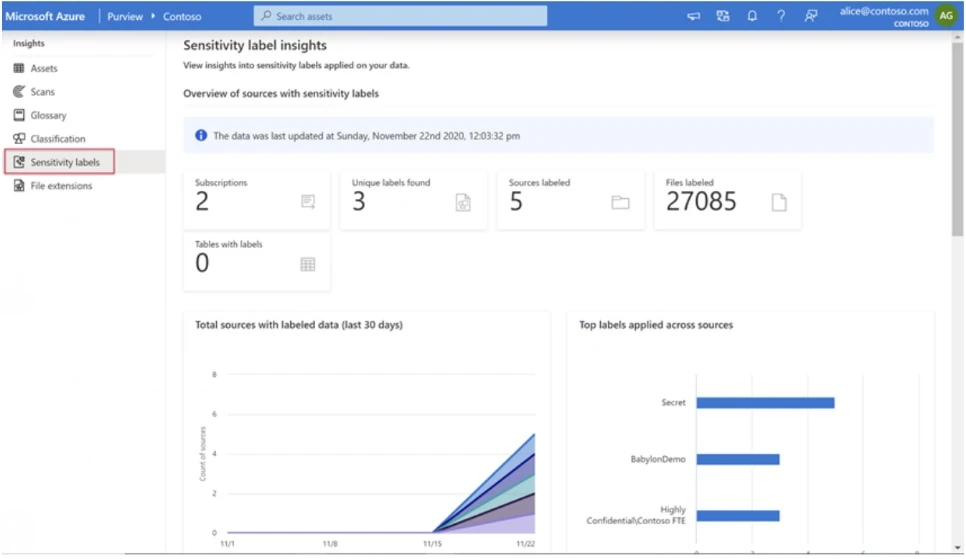The image size is (966, 559).
Task: Go to Scans insights
Action: (42, 92)
